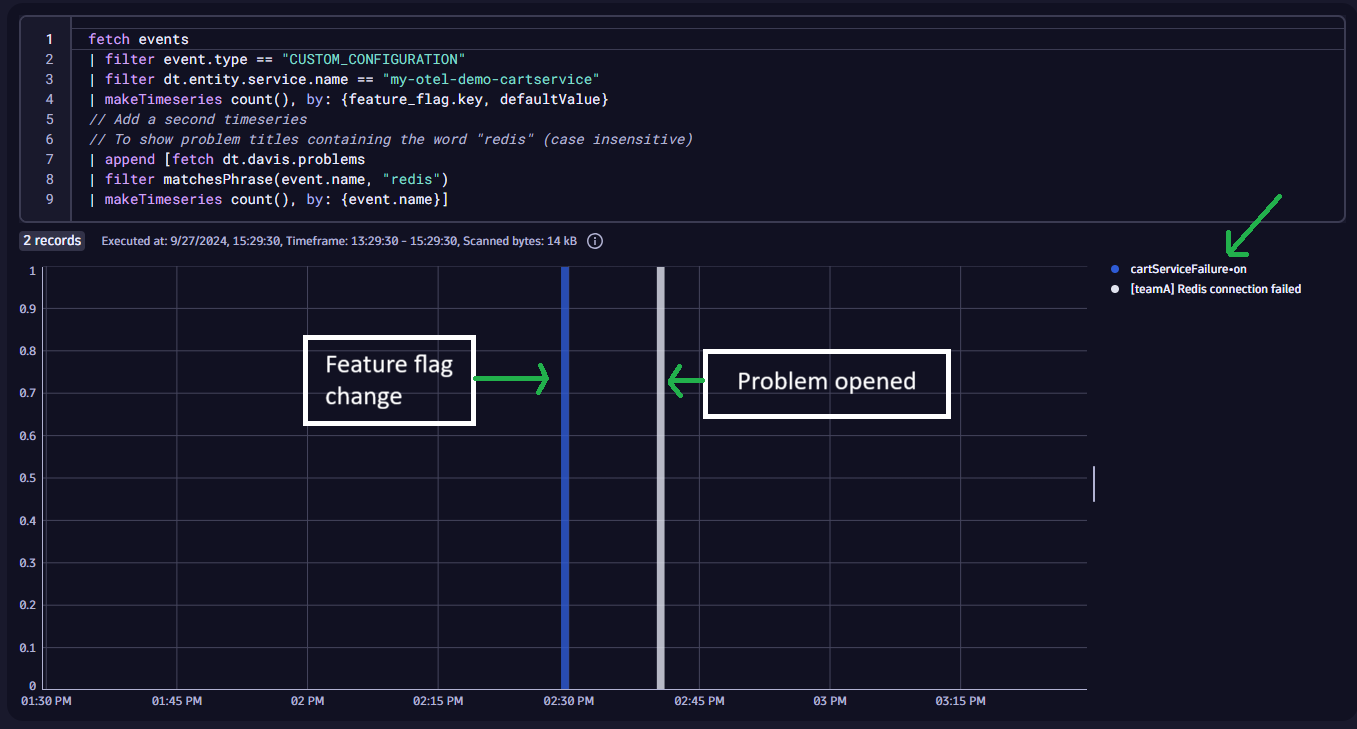Click the 0.1 y-axis label
The height and width of the screenshot is (729, 1357).
pos(29,647)
